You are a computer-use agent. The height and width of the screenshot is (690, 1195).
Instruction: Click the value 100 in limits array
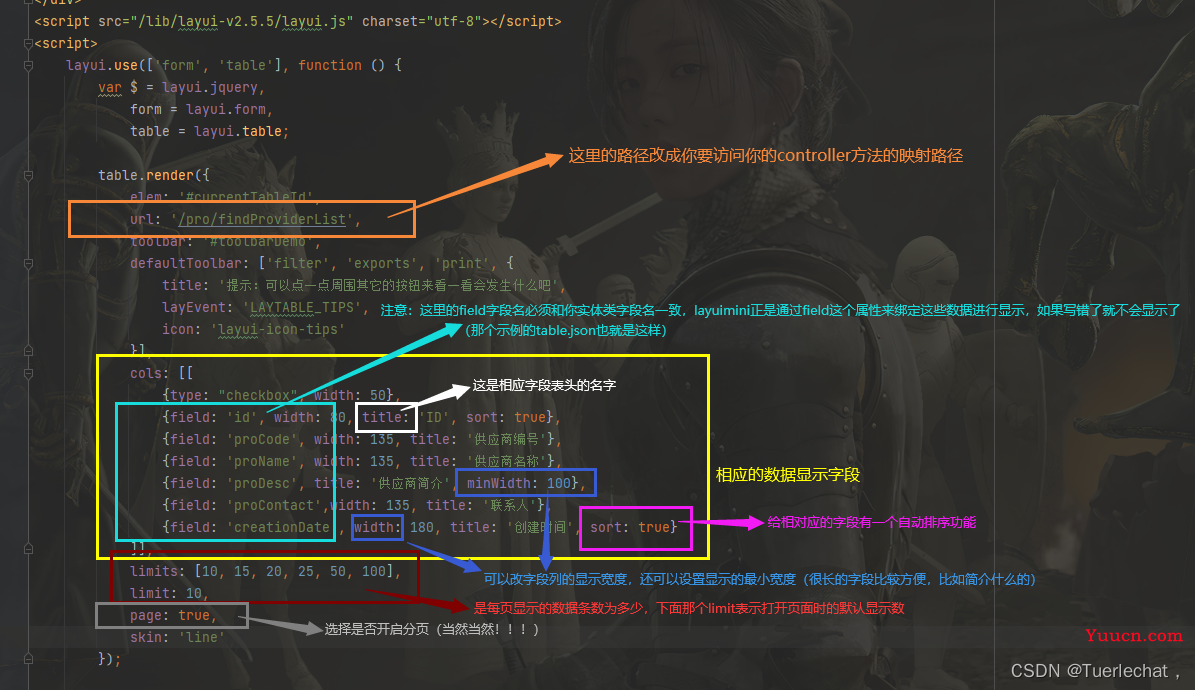click(x=373, y=572)
